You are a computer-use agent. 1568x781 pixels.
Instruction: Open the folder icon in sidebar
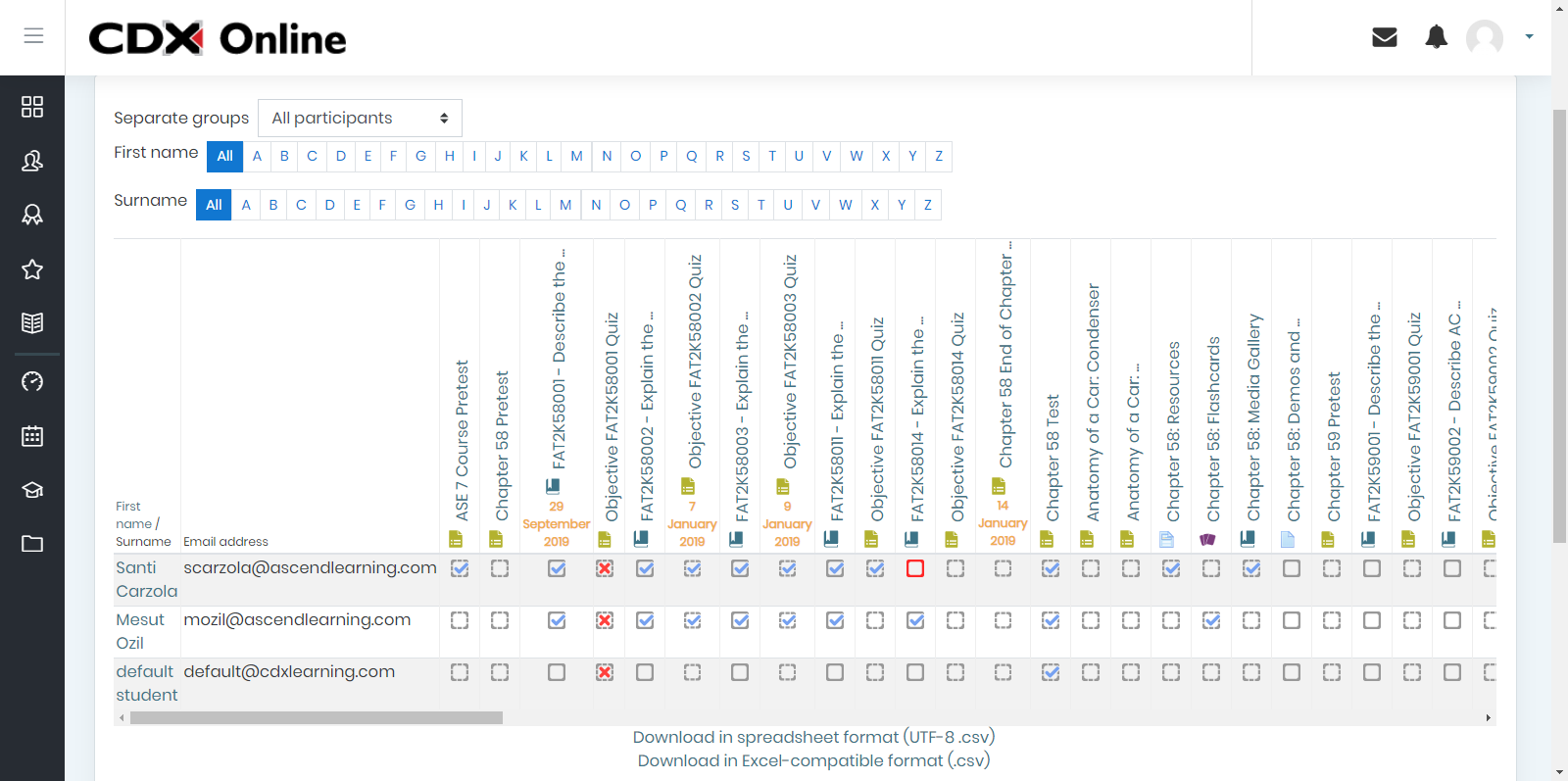(32, 544)
